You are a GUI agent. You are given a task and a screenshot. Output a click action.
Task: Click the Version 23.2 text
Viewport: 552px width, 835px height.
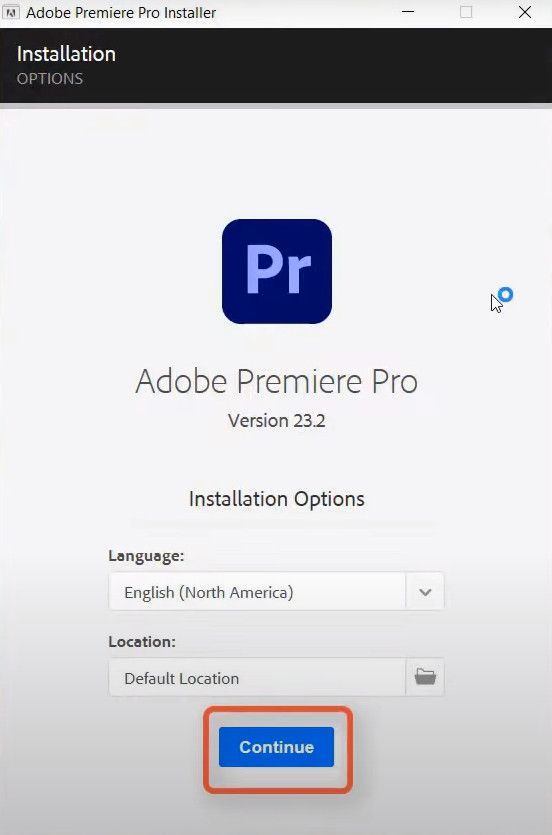[276, 421]
